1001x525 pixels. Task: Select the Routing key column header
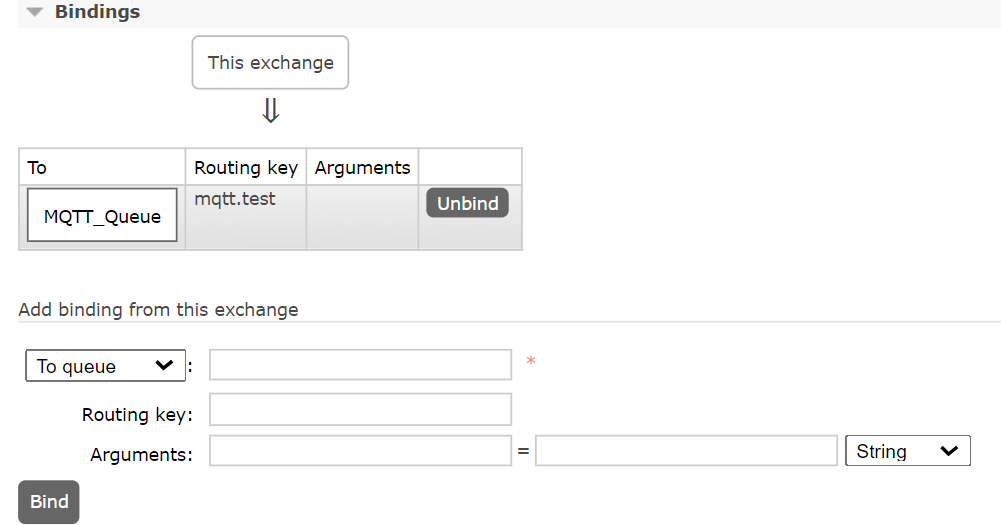coord(246,167)
